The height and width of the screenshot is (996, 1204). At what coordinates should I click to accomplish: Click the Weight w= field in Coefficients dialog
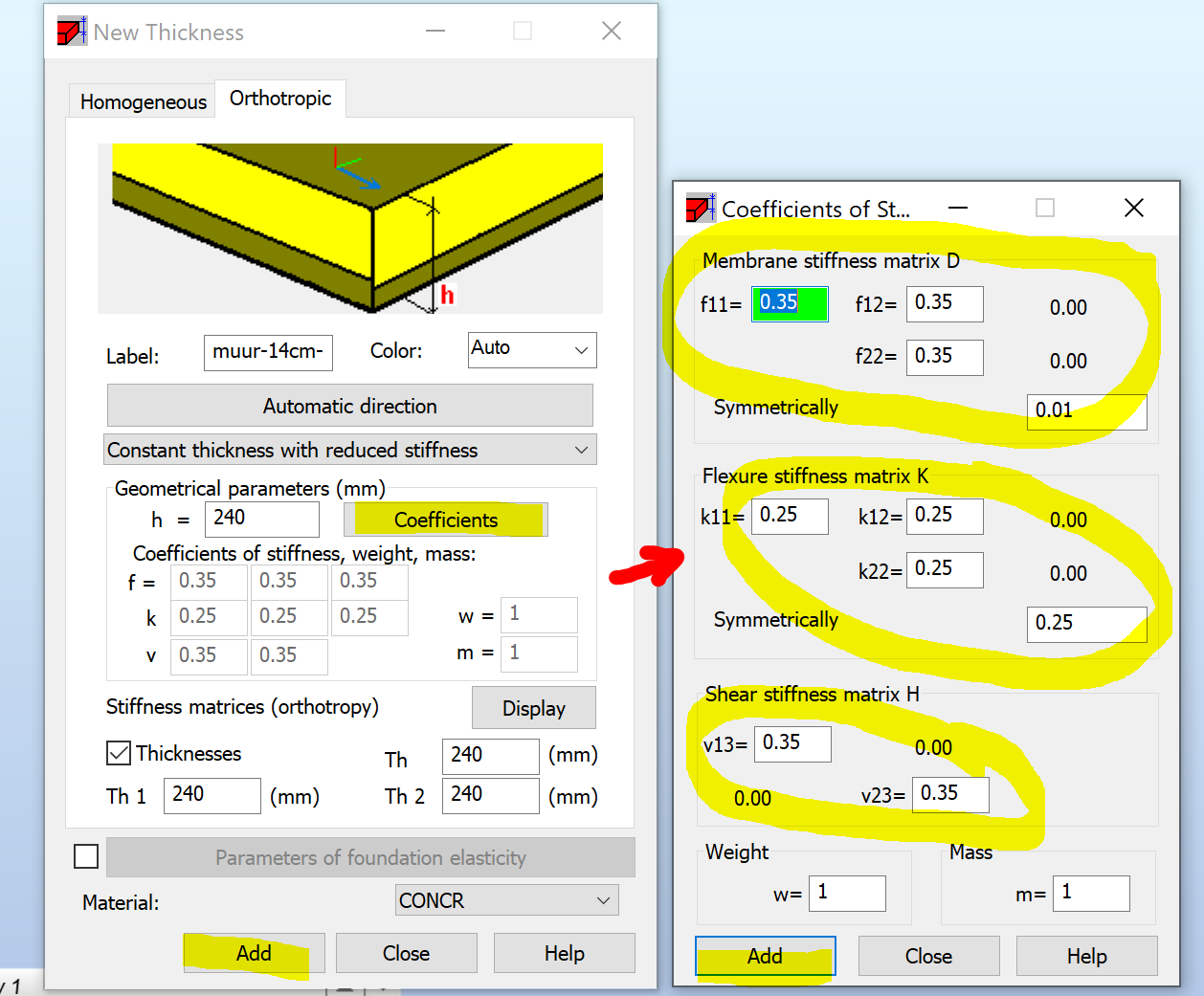(847, 894)
